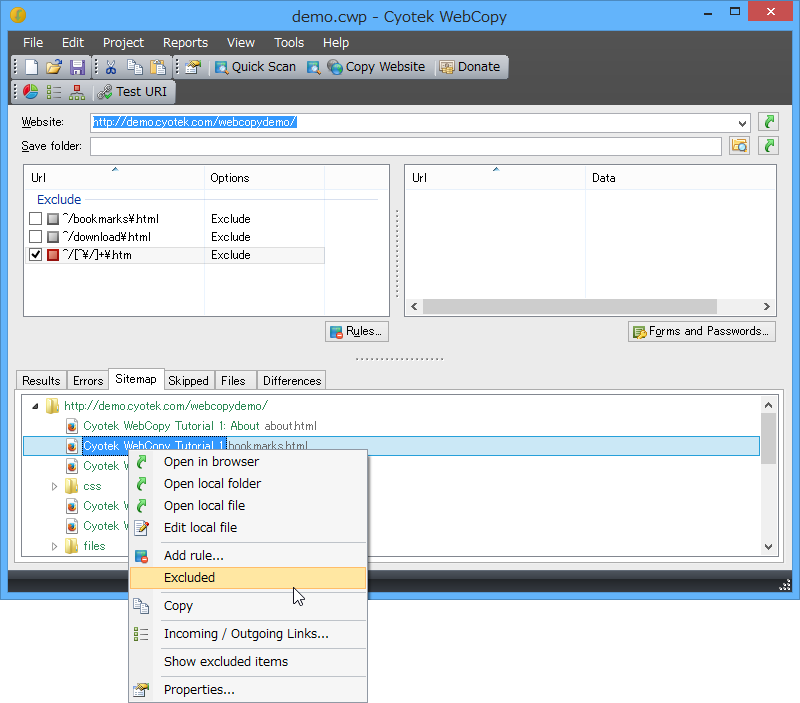Open the Edit menu
Viewport: 800px width, 703px height.
(73, 43)
